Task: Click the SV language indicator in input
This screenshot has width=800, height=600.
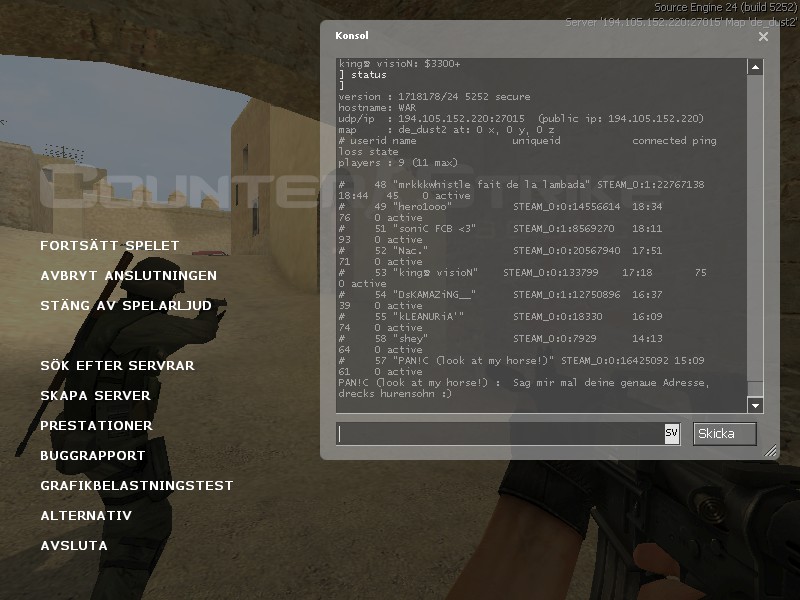Action: [672, 434]
